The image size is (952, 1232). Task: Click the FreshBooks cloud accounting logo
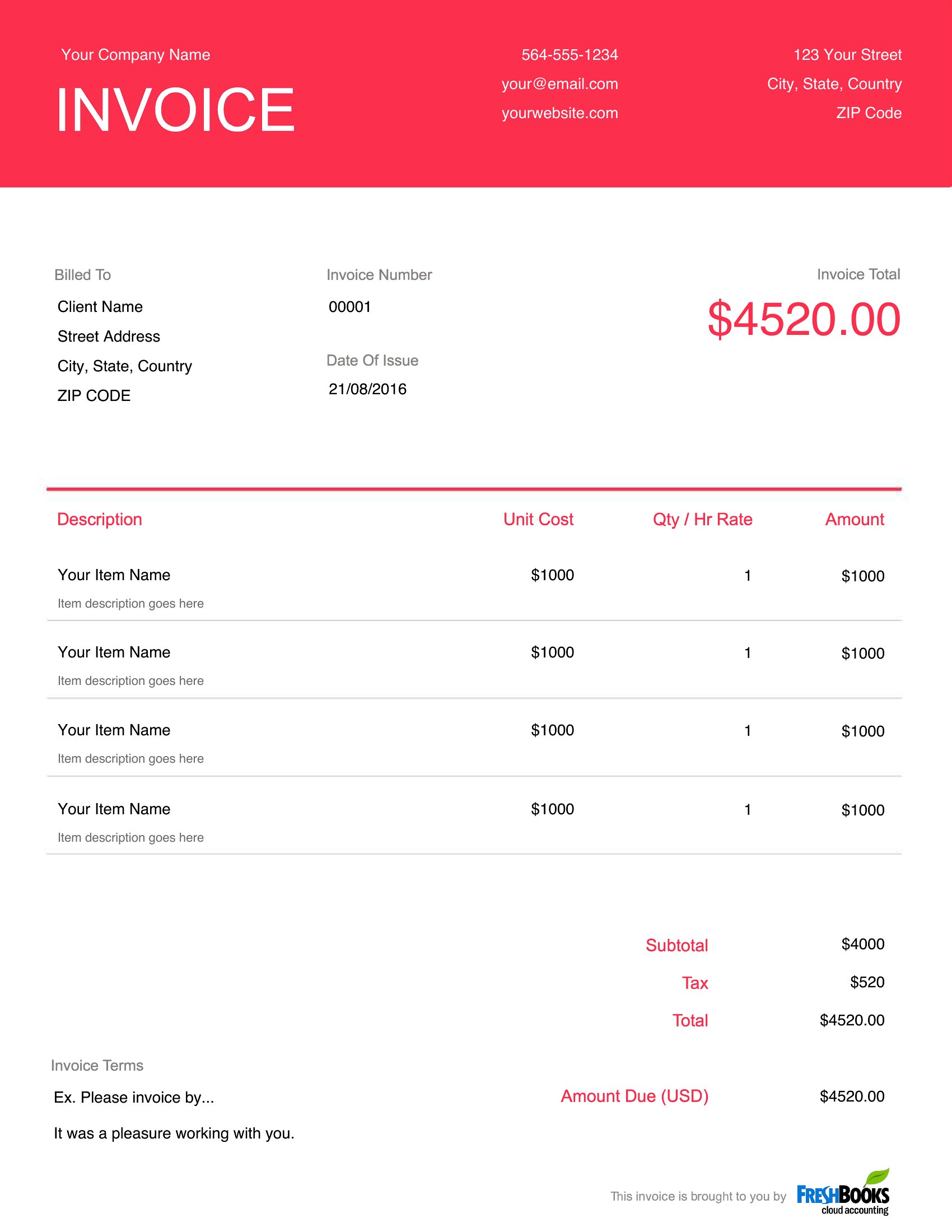[x=843, y=1191]
